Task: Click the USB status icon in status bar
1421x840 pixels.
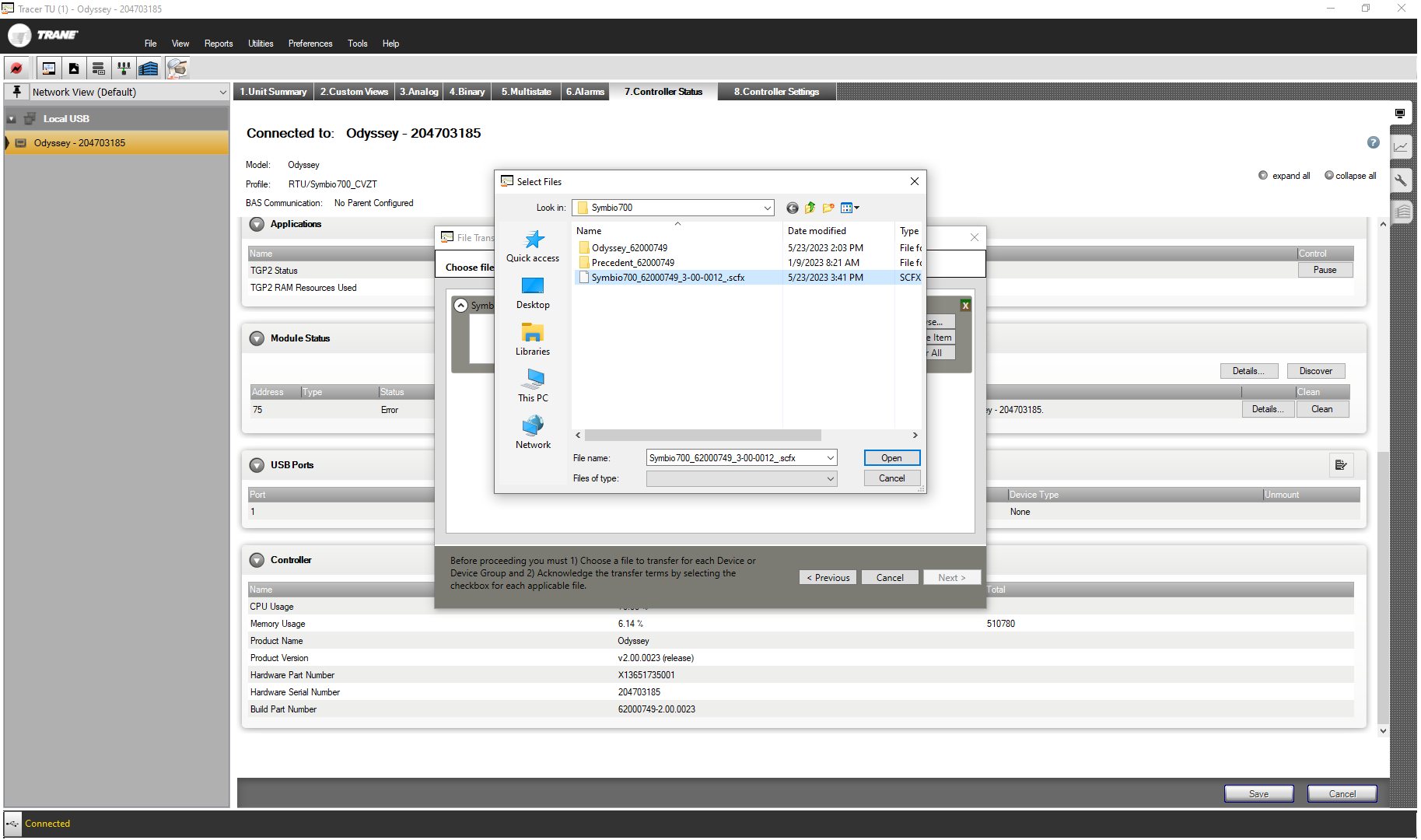Action: [x=12, y=824]
